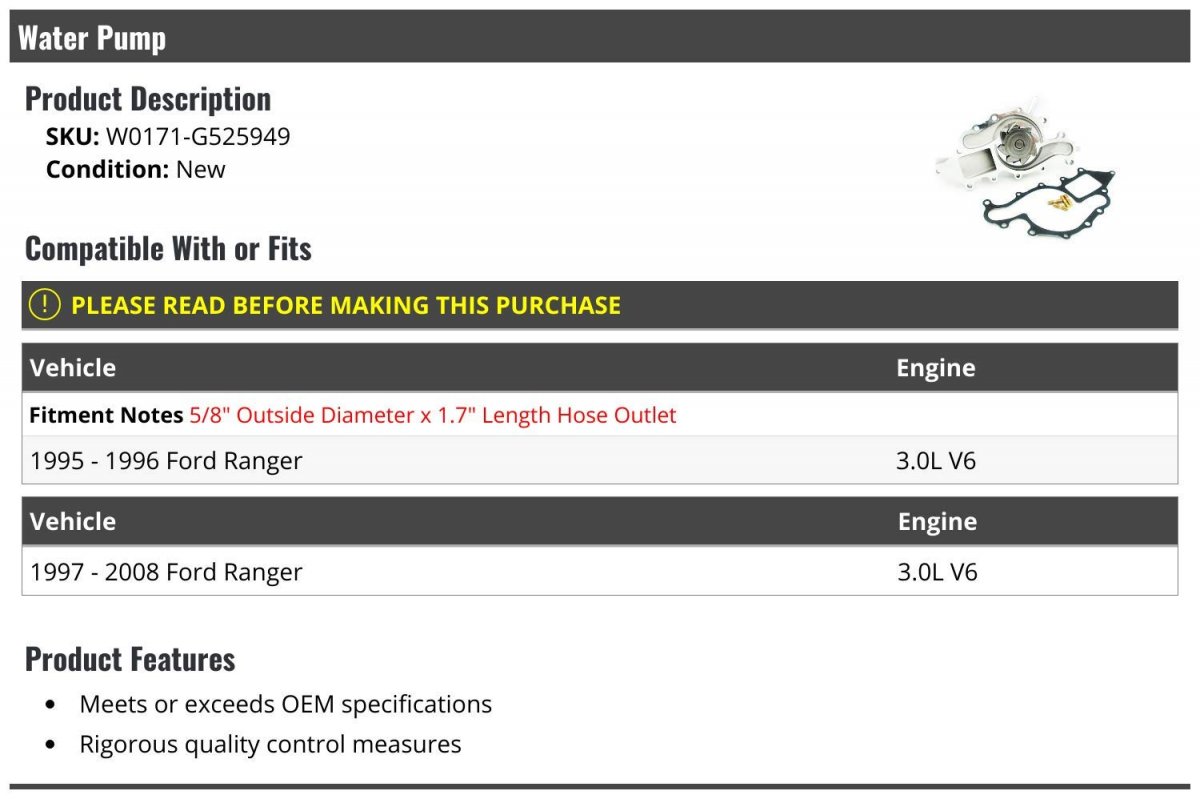
Task: Select the SKU number W0171-G525949
Action: [x=198, y=136]
